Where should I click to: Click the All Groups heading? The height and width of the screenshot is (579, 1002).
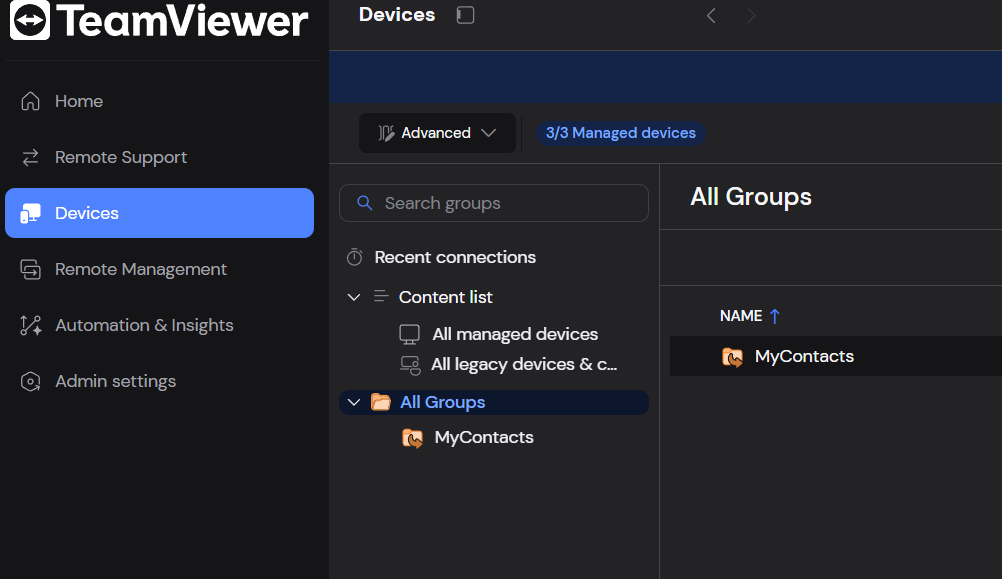(751, 197)
